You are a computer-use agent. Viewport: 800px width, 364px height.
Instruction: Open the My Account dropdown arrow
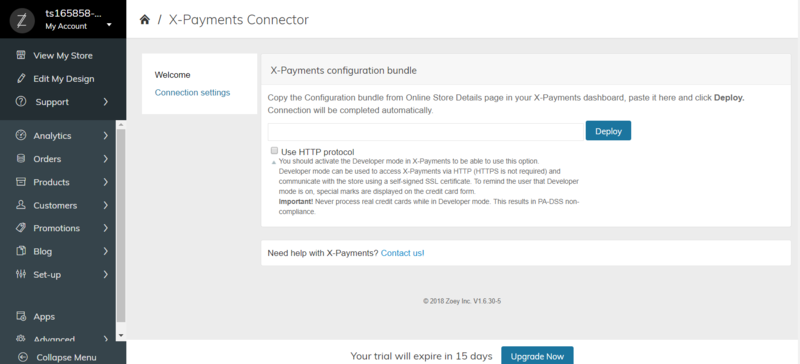point(109,25)
